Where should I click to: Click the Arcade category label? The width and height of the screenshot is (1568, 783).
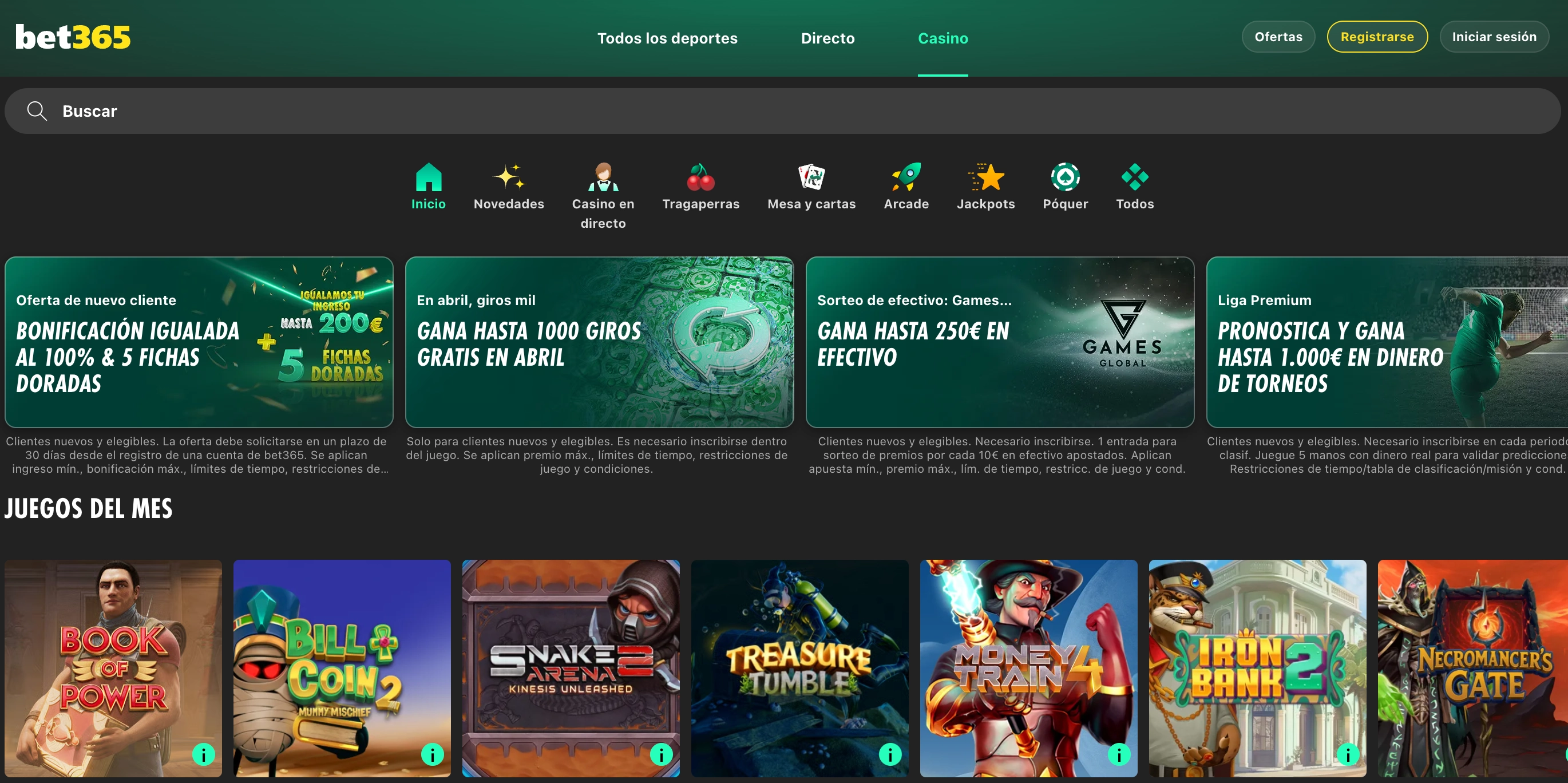pyautogui.click(x=906, y=204)
